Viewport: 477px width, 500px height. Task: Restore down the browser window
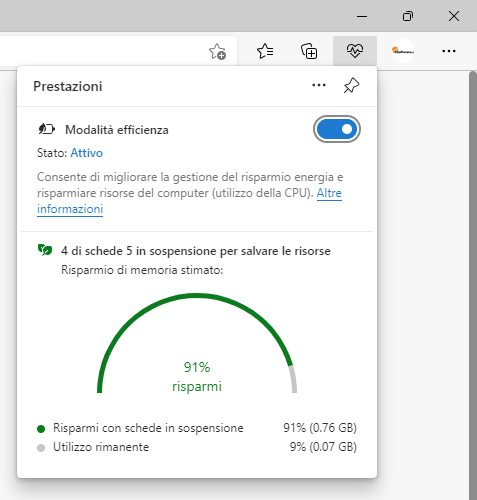pos(408,16)
